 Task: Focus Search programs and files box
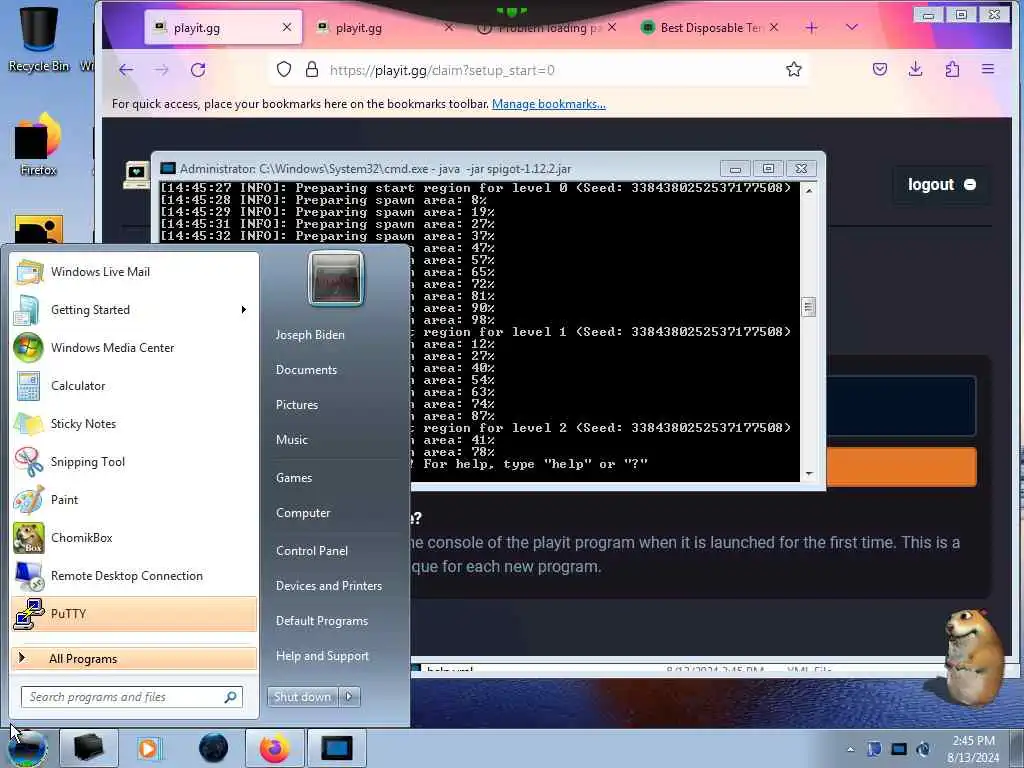(131, 697)
